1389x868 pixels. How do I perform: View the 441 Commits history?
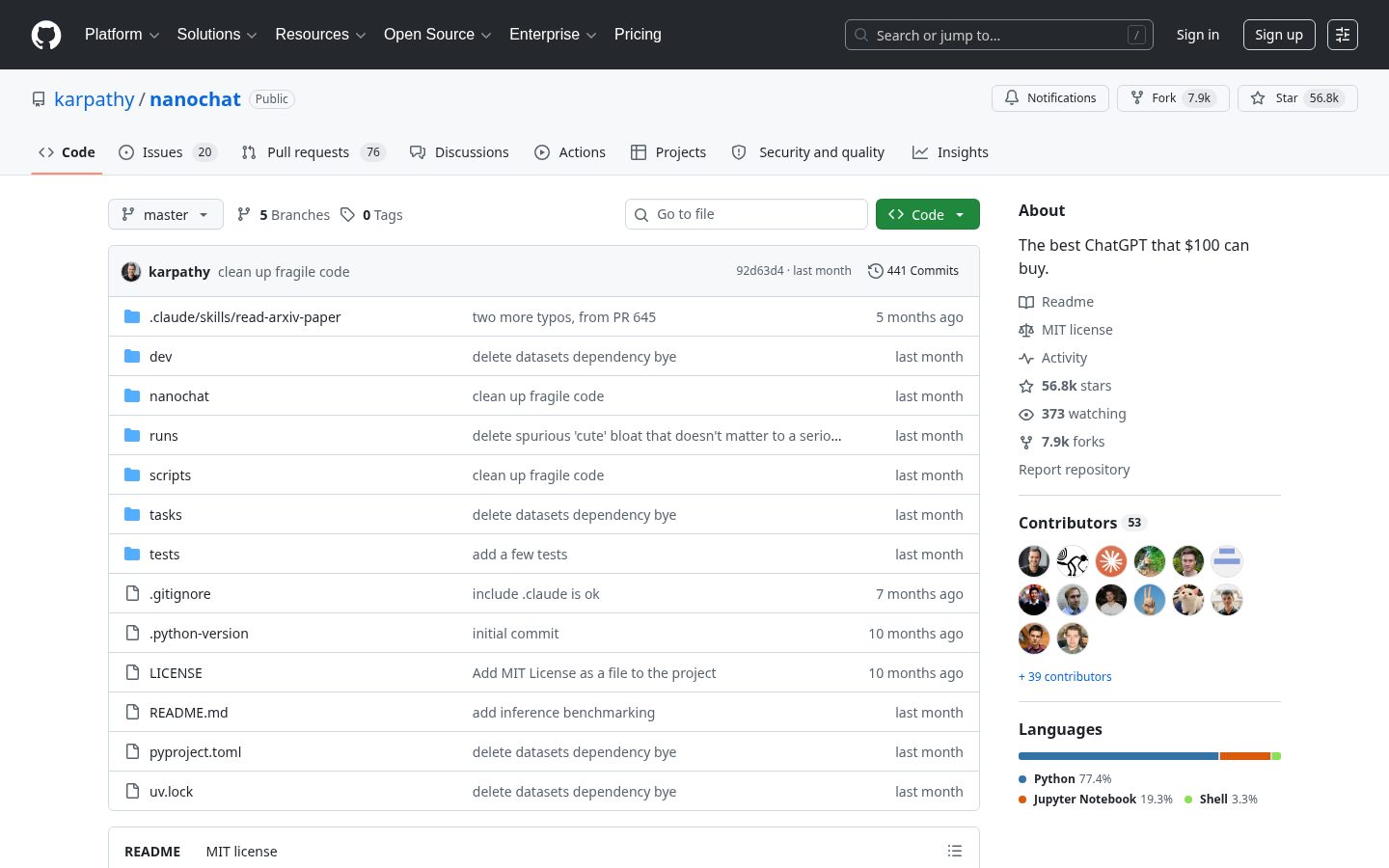[x=913, y=271]
